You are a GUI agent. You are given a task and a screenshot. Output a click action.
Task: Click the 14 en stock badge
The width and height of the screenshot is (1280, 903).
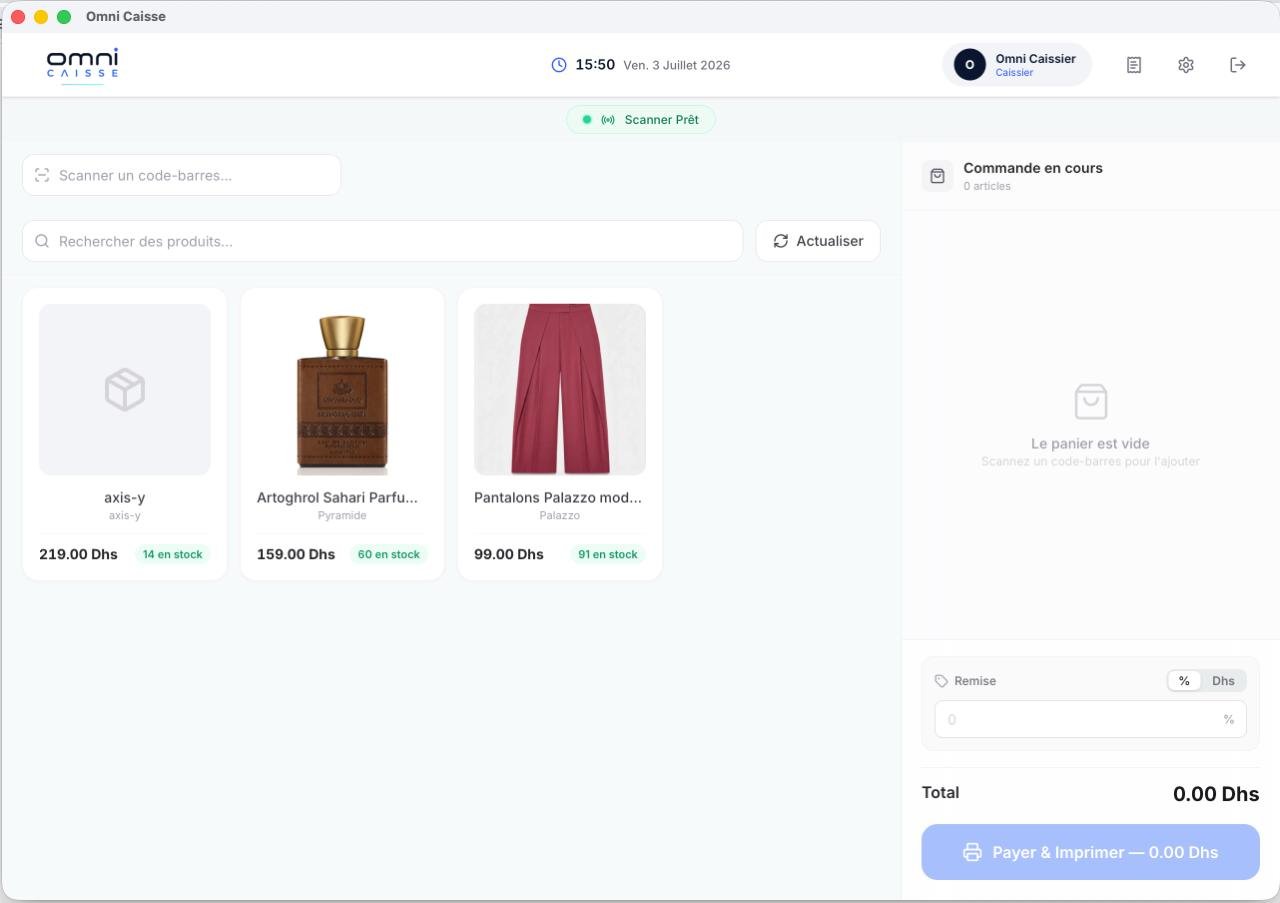coord(173,554)
